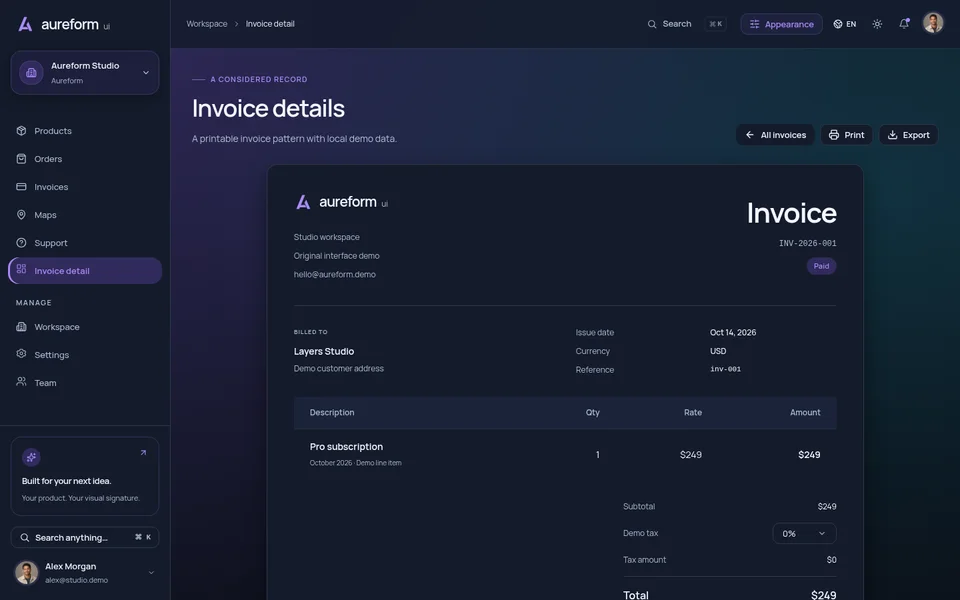Open the Products menu item
This screenshot has width=960, height=600.
click(85, 130)
